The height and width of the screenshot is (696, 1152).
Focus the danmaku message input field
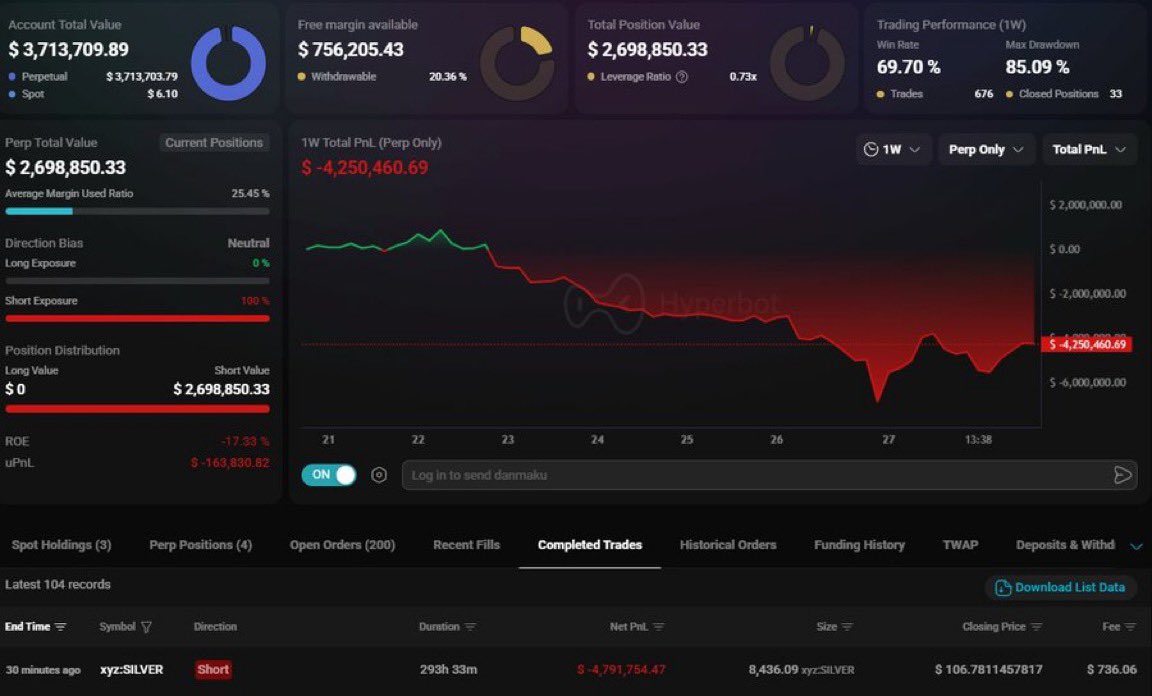(769, 475)
